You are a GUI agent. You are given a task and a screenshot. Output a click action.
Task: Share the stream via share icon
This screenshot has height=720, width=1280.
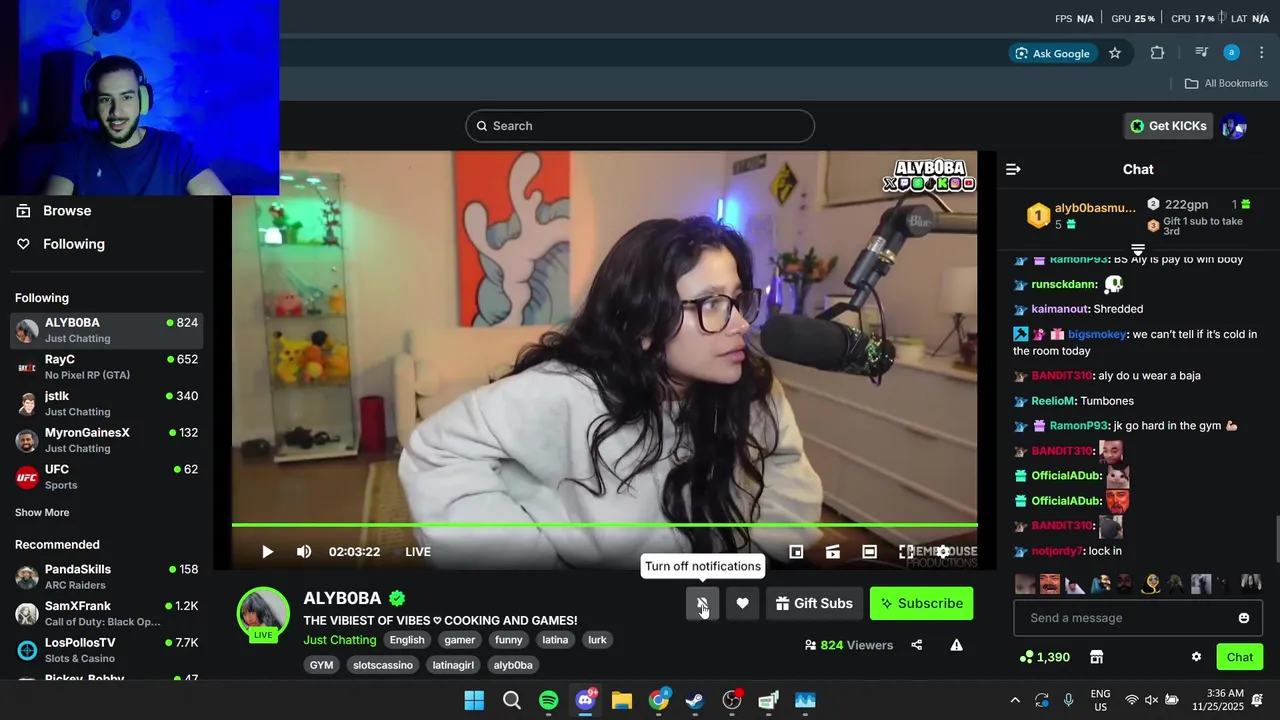pyautogui.click(x=917, y=645)
